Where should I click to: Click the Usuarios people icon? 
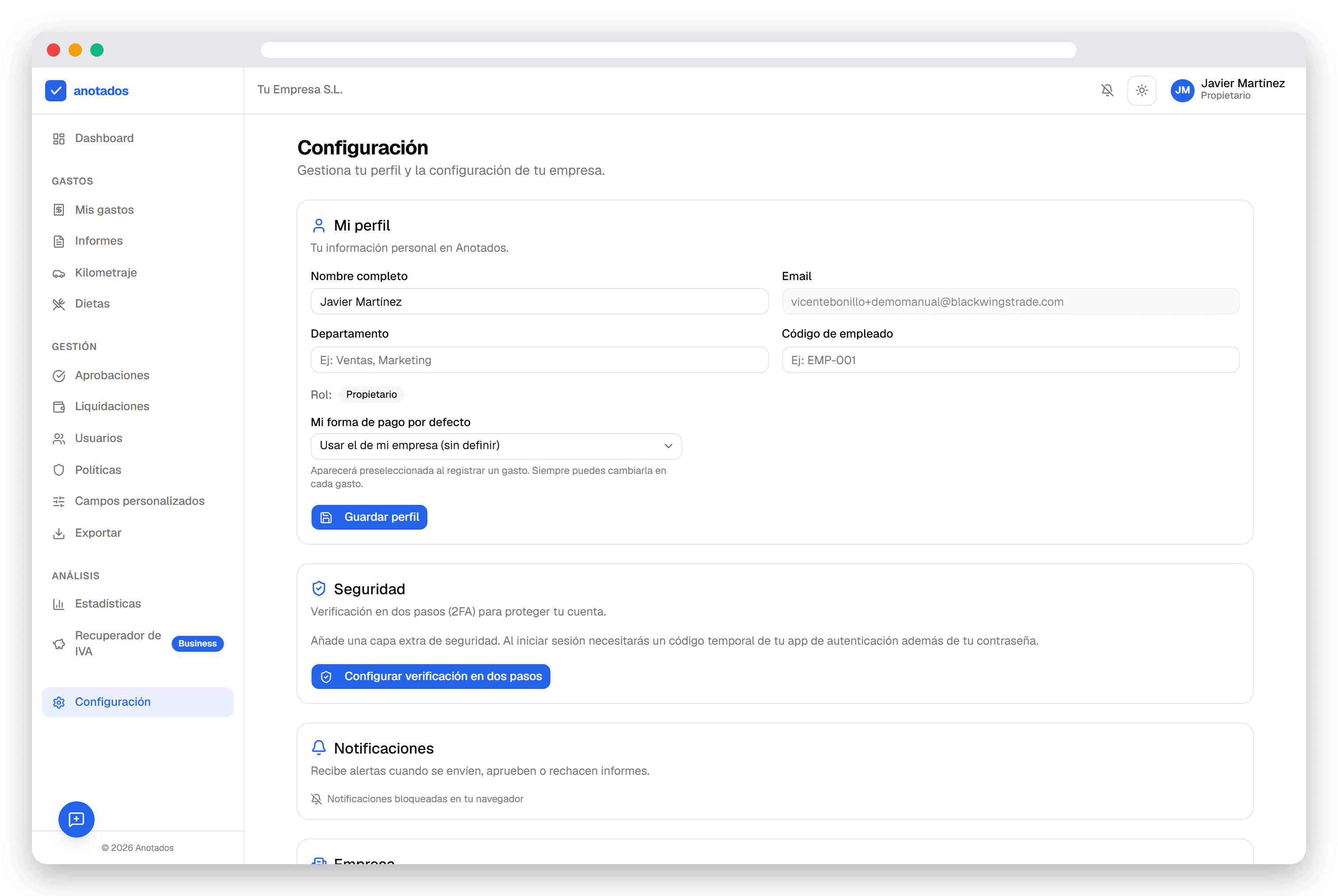point(59,439)
